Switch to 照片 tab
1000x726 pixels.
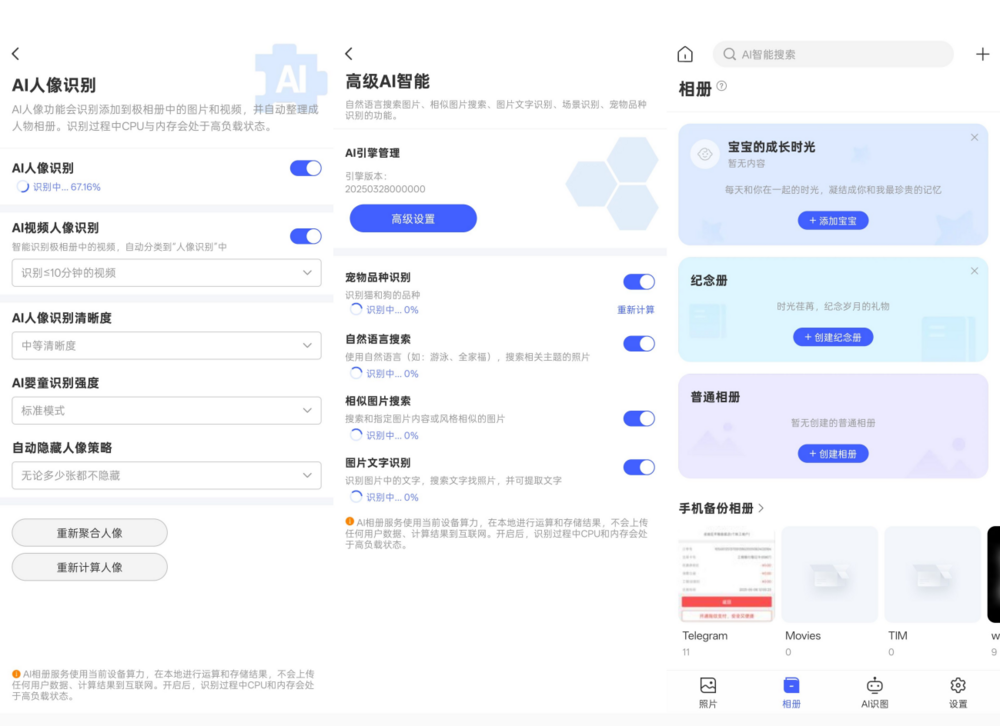[x=708, y=691]
